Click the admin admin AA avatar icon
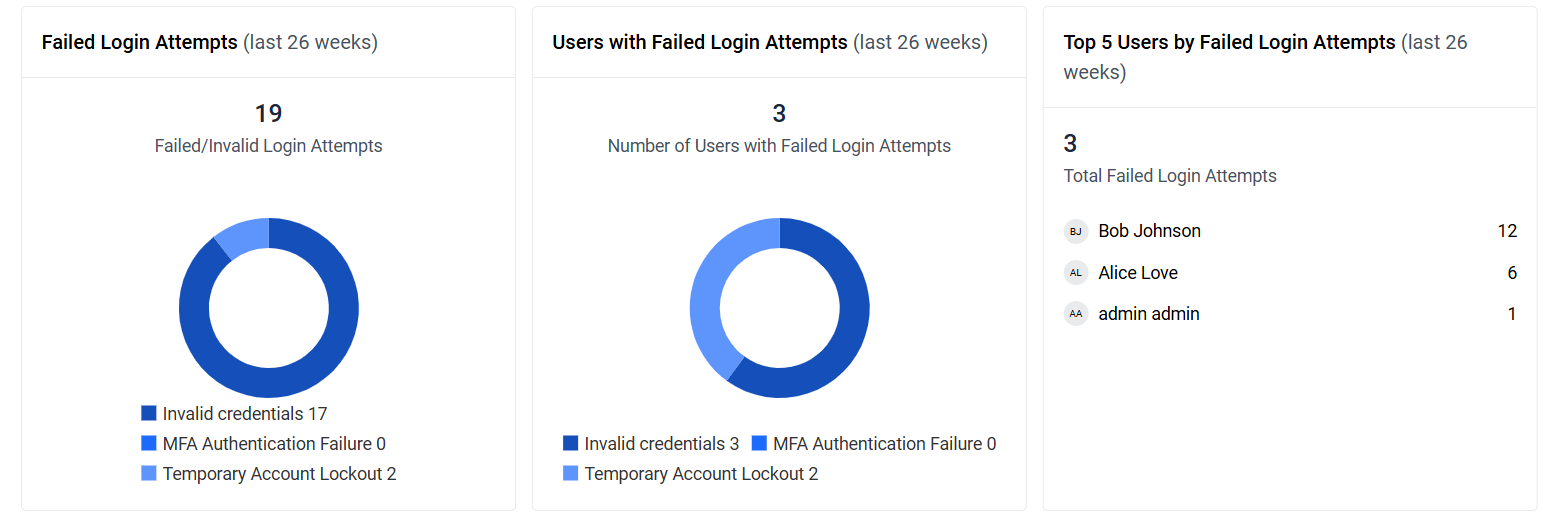 click(x=1075, y=314)
